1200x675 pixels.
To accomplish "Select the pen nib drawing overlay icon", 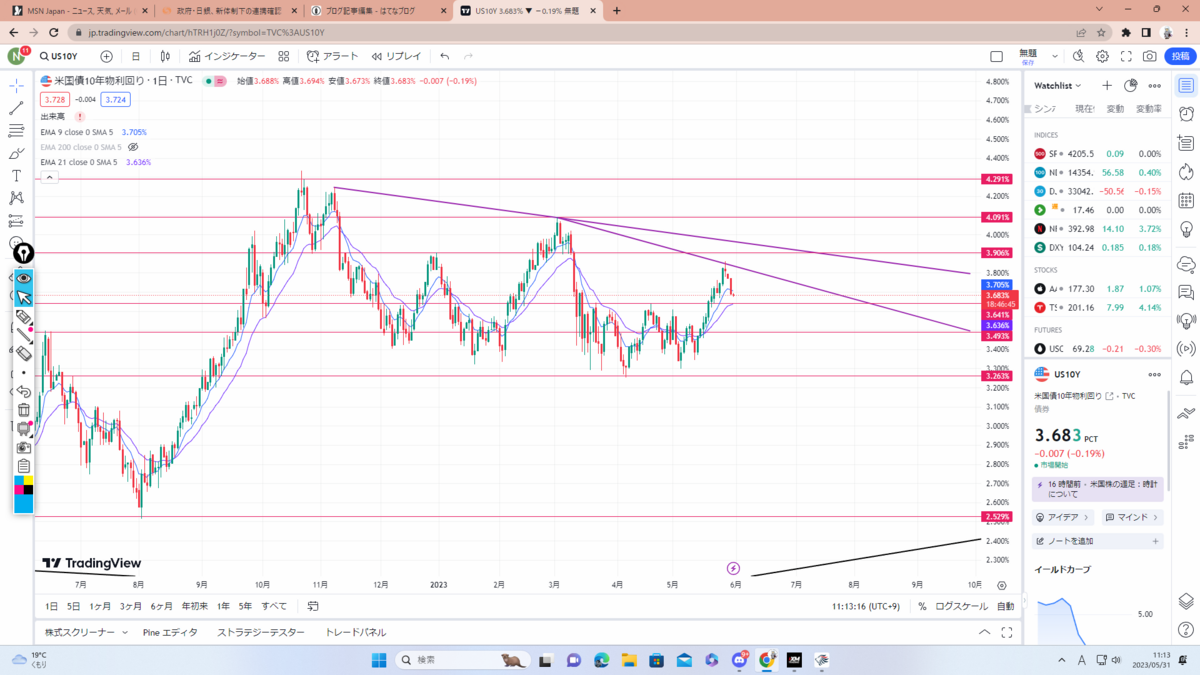I will pos(23,254).
